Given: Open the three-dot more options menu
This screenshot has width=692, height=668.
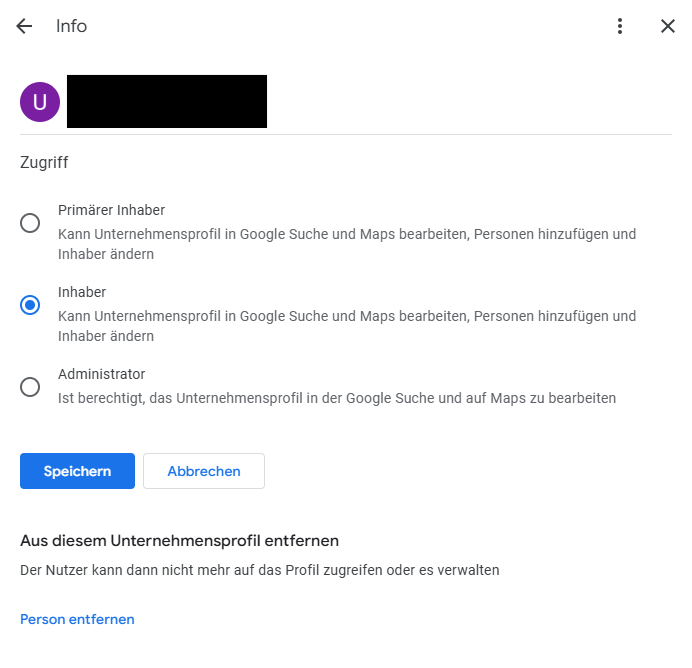Looking at the screenshot, I should coord(620,26).
